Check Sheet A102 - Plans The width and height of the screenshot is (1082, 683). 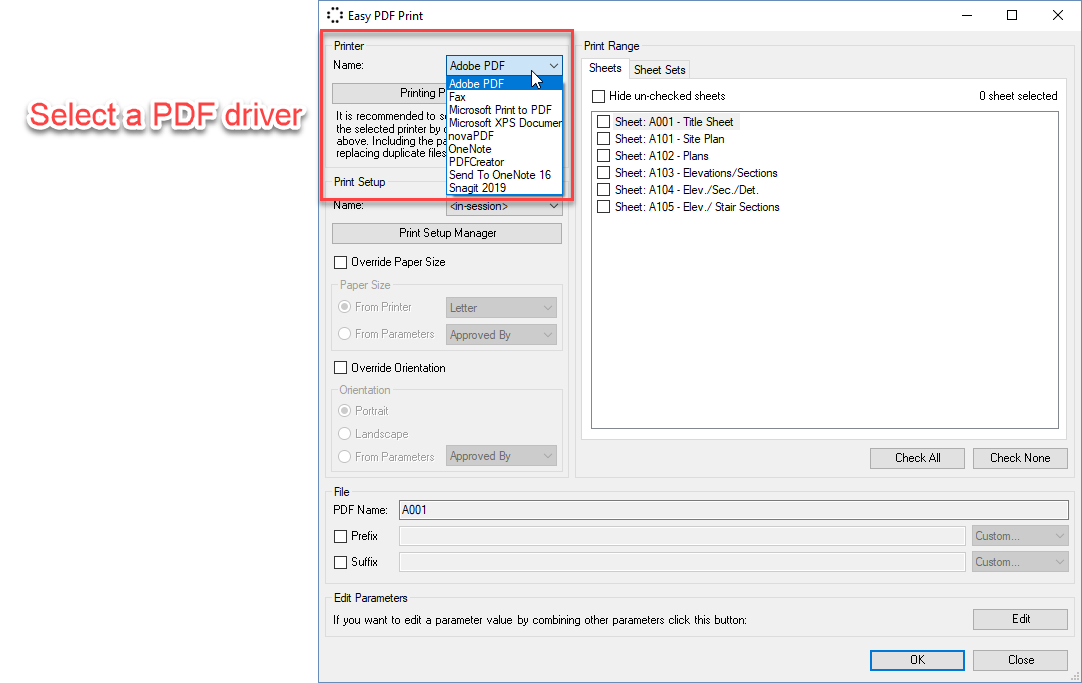tap(603, 156)
